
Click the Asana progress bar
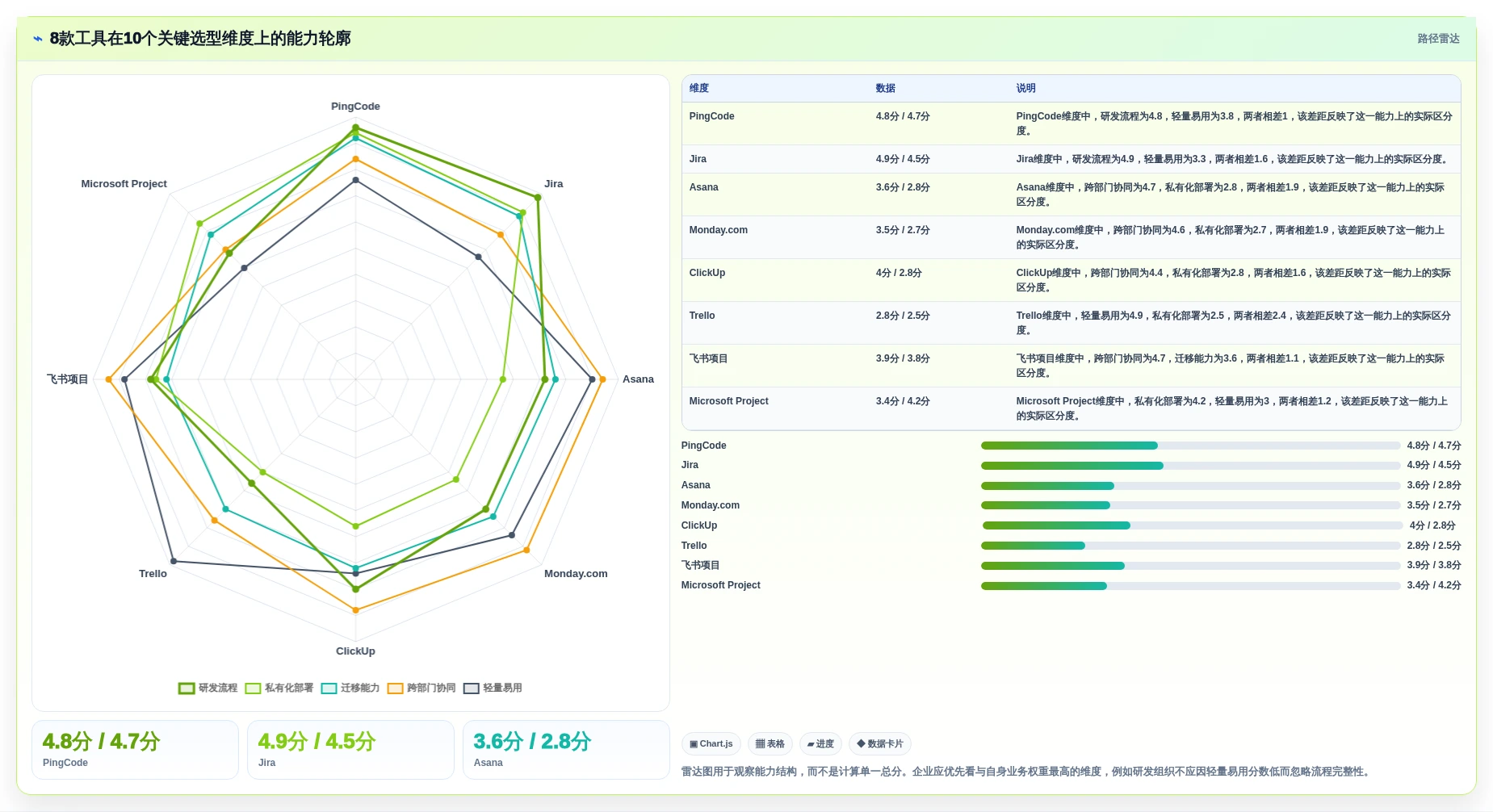tap(1190, 486)
